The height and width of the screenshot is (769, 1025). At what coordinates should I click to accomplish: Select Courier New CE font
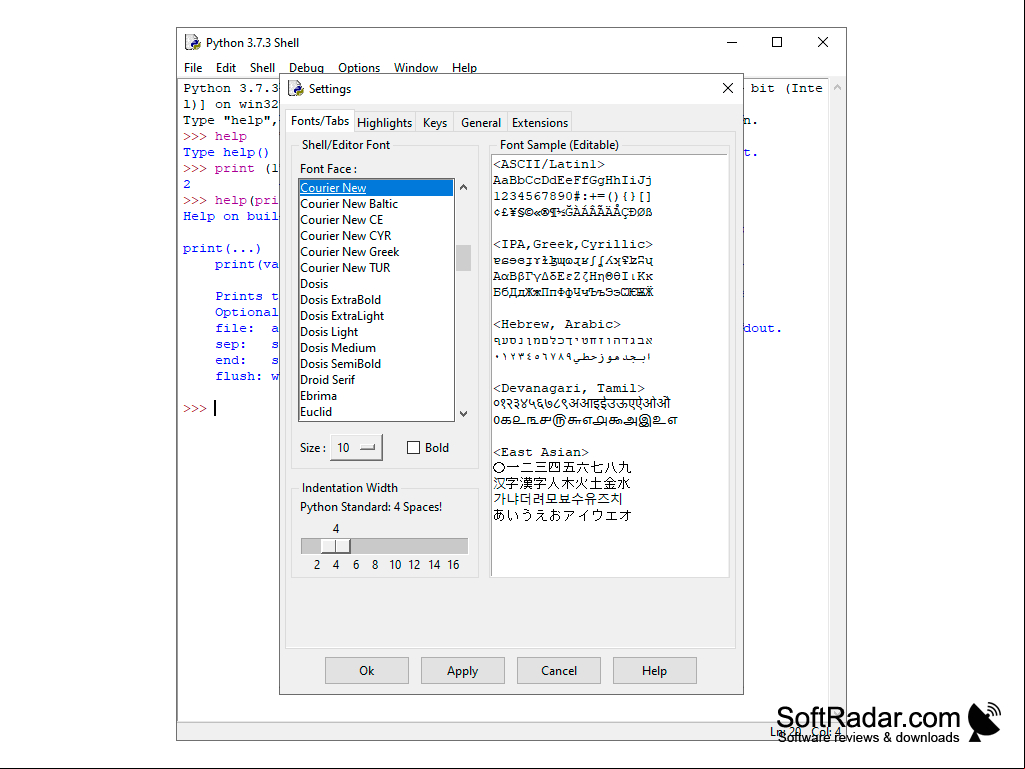[376, 220]
